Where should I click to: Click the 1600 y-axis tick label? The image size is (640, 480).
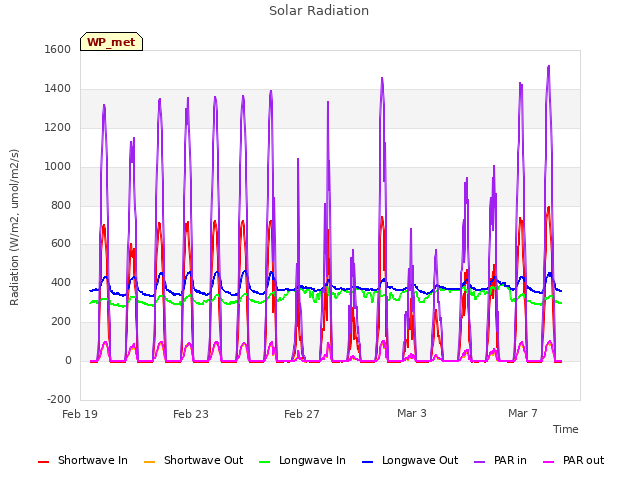tap(58, 49)
